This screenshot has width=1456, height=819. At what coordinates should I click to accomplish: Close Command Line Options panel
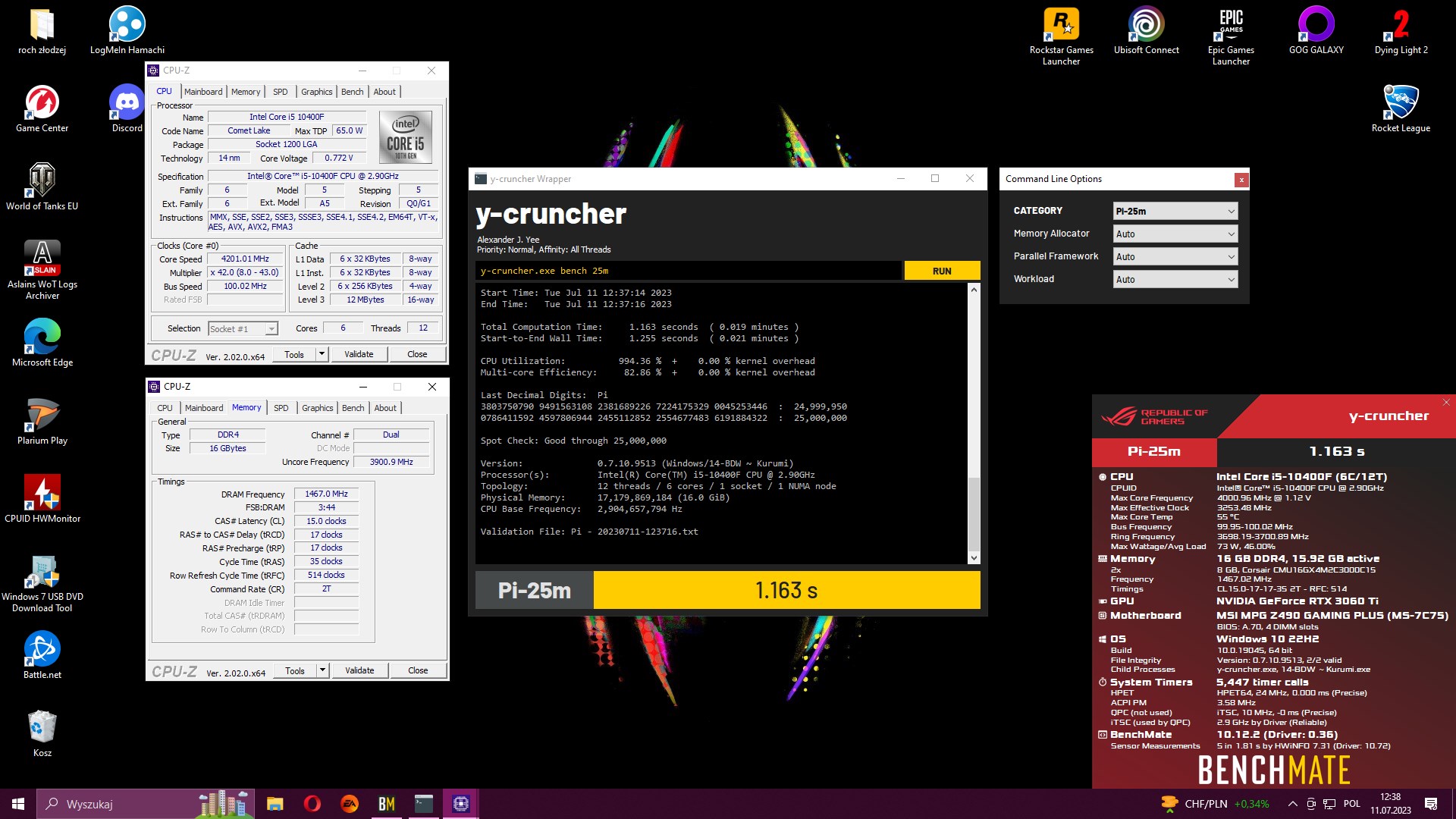point(1241,180)
